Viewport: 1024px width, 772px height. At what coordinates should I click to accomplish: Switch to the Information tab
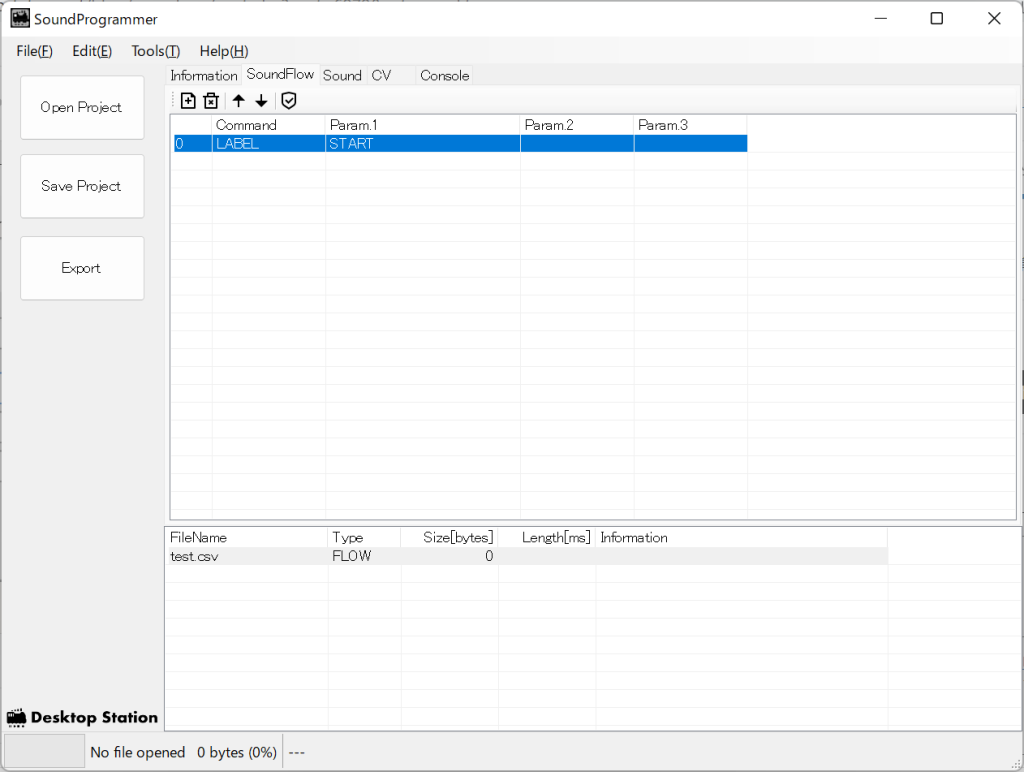coord(204,76)
